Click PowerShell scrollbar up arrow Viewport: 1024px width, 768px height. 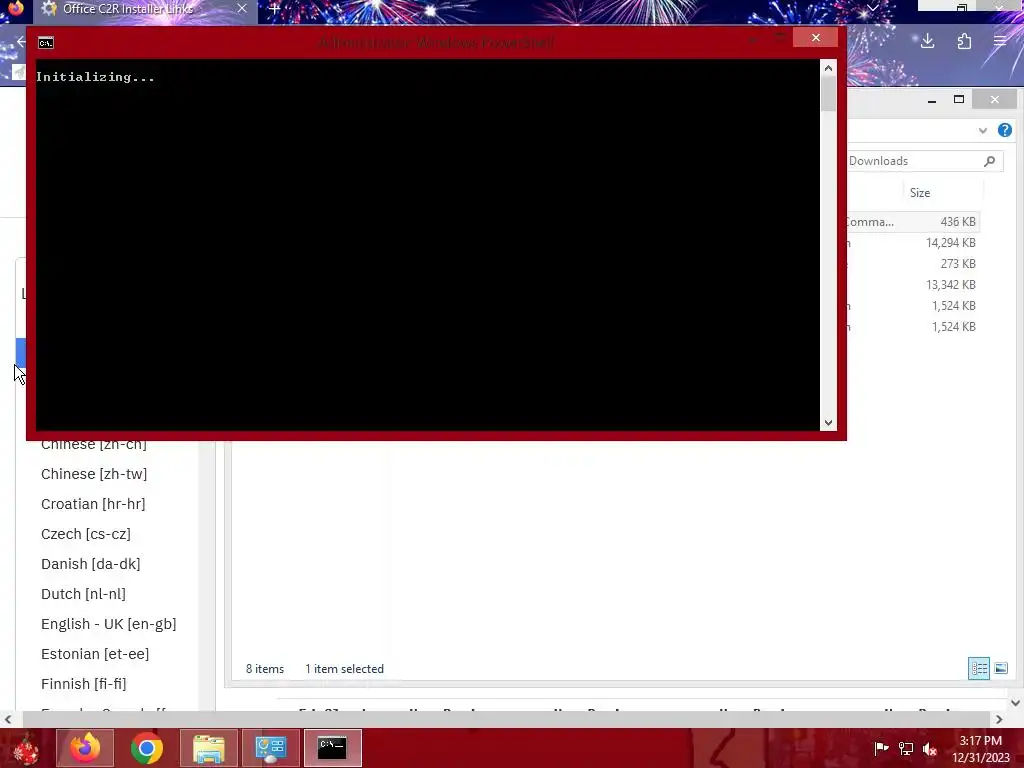click(x=828, y=68)
